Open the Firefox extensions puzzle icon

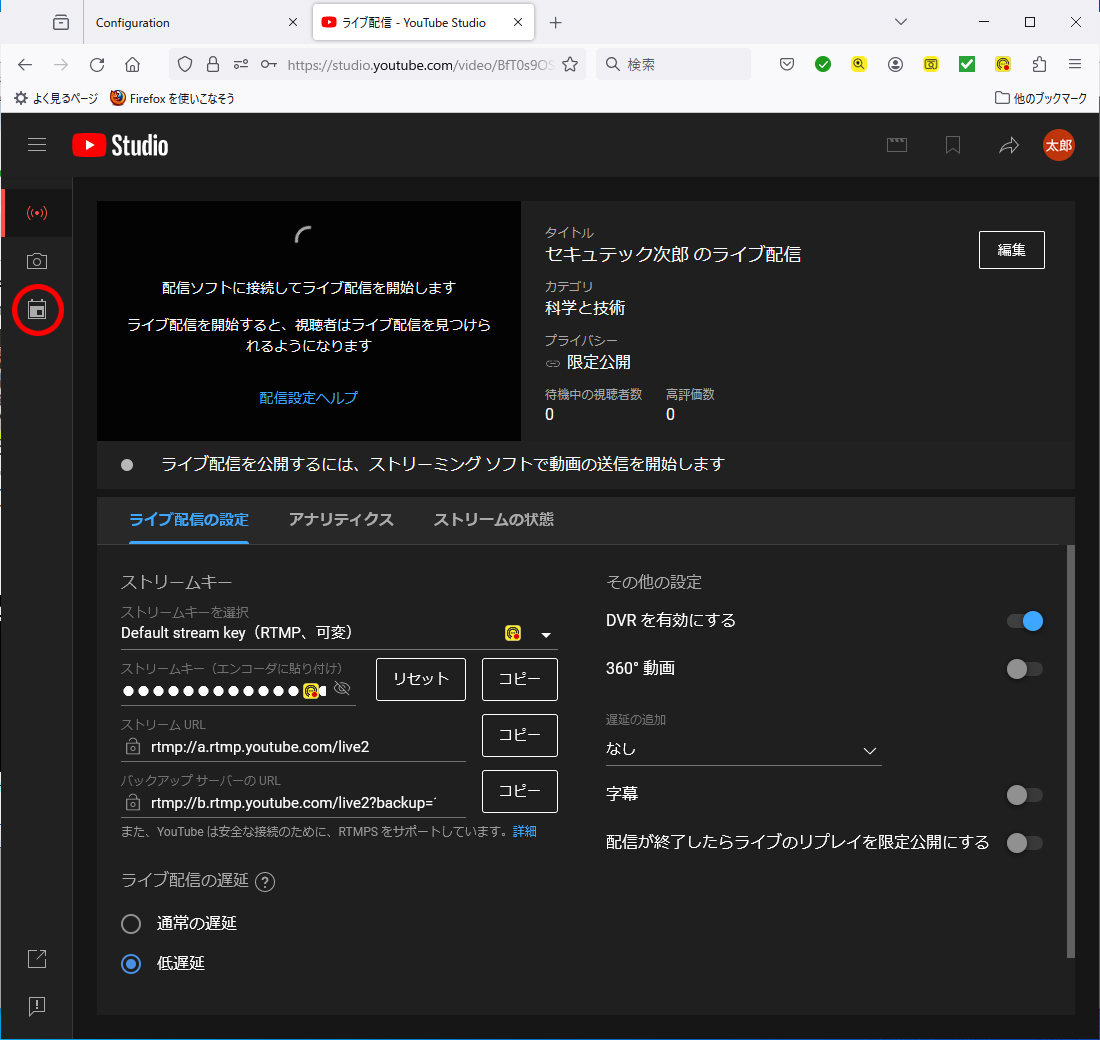[1039, 65]
